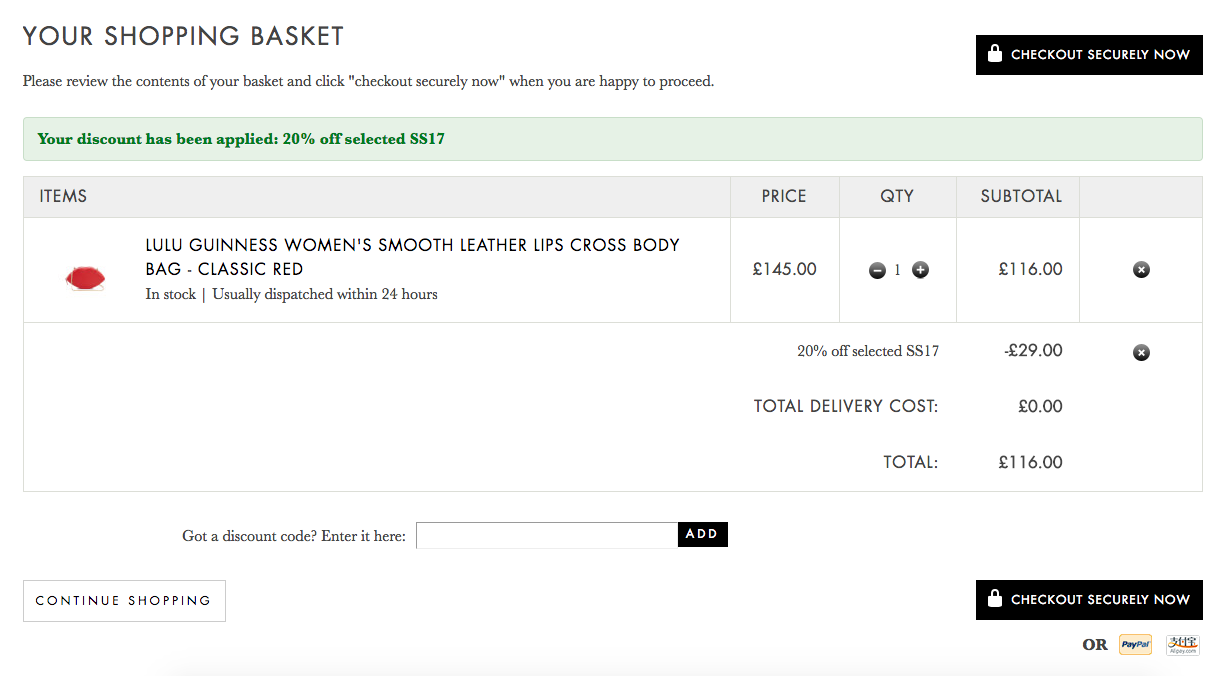
Task: Click the green discount applied banner
Action: click(612, 139)
